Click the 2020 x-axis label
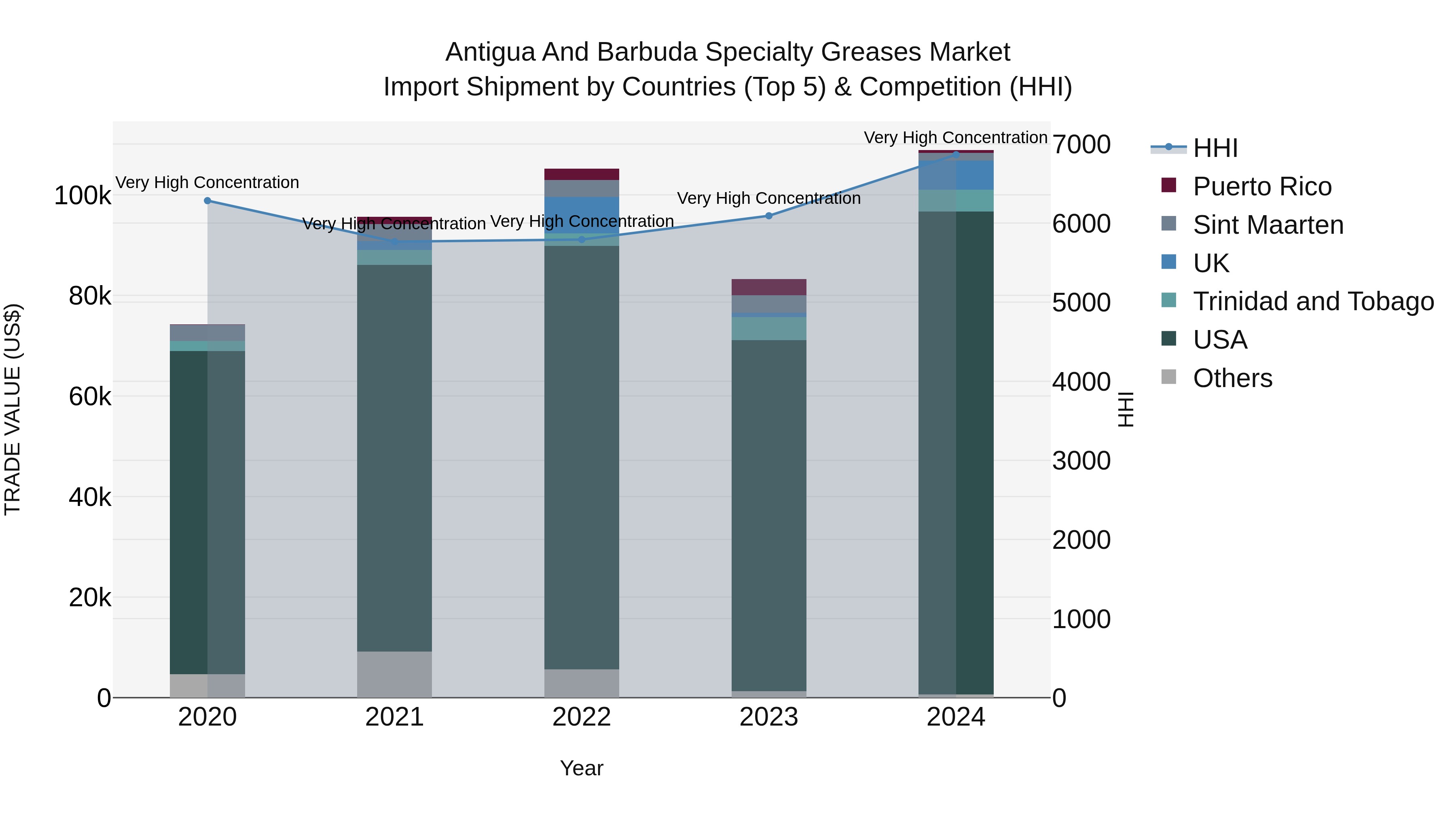This screenshot has width=1456, height=819. click(x=207, y=717)
